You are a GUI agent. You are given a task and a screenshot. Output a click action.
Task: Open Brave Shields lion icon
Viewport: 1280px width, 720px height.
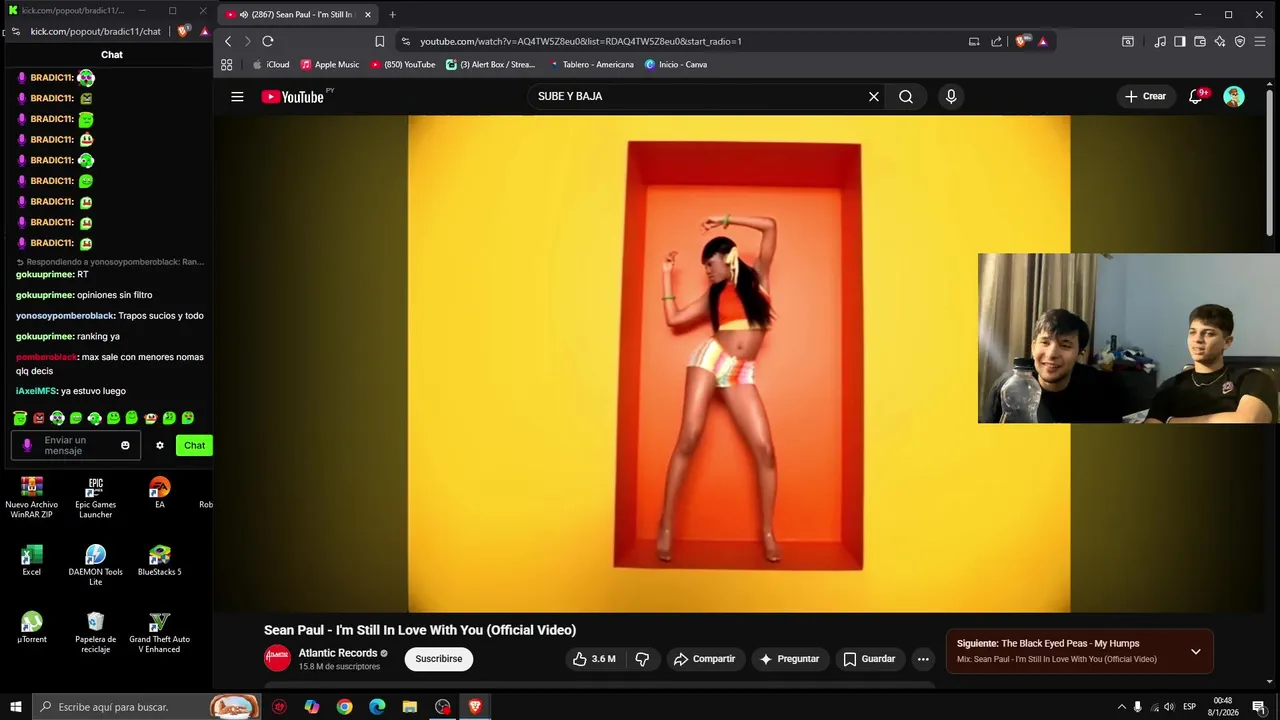[1021, 41]
